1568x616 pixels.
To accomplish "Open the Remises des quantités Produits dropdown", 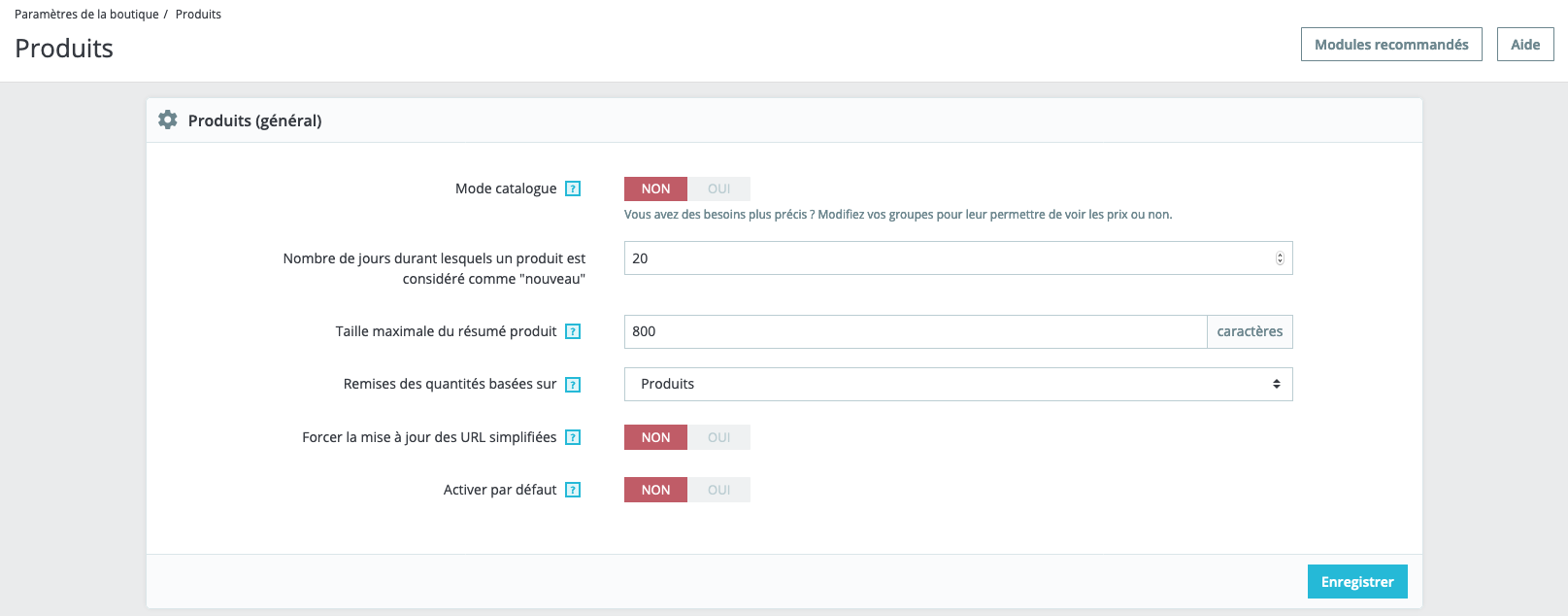I will (x=958, y=384).
